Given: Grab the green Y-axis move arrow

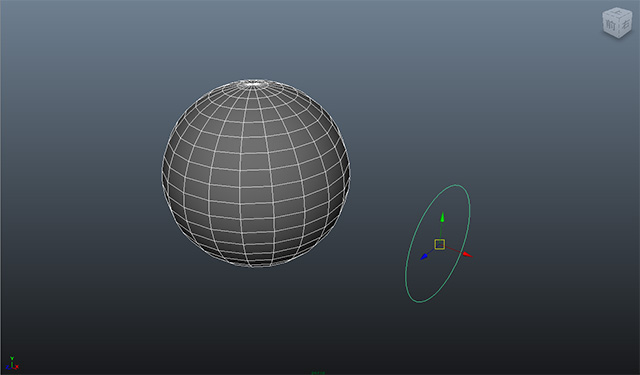Looking at the screenshot, I should click(x=442, y=217).
